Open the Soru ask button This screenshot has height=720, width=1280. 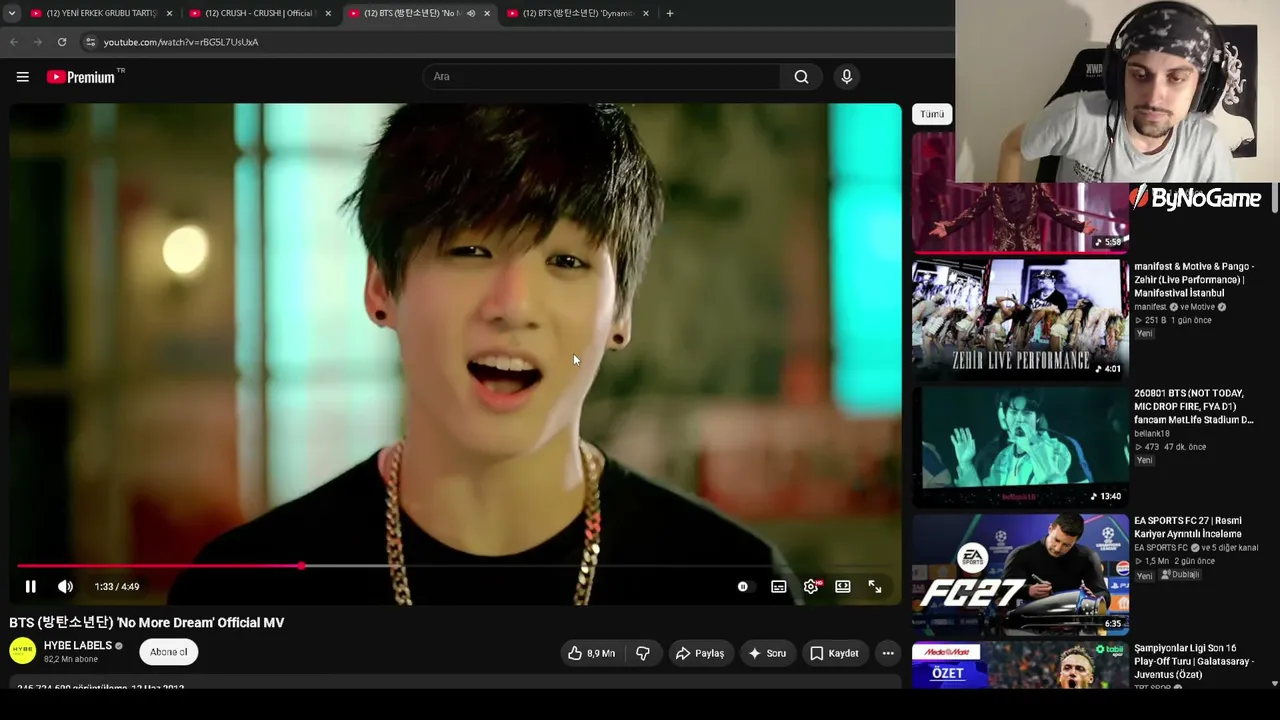(x=768, y=653)
